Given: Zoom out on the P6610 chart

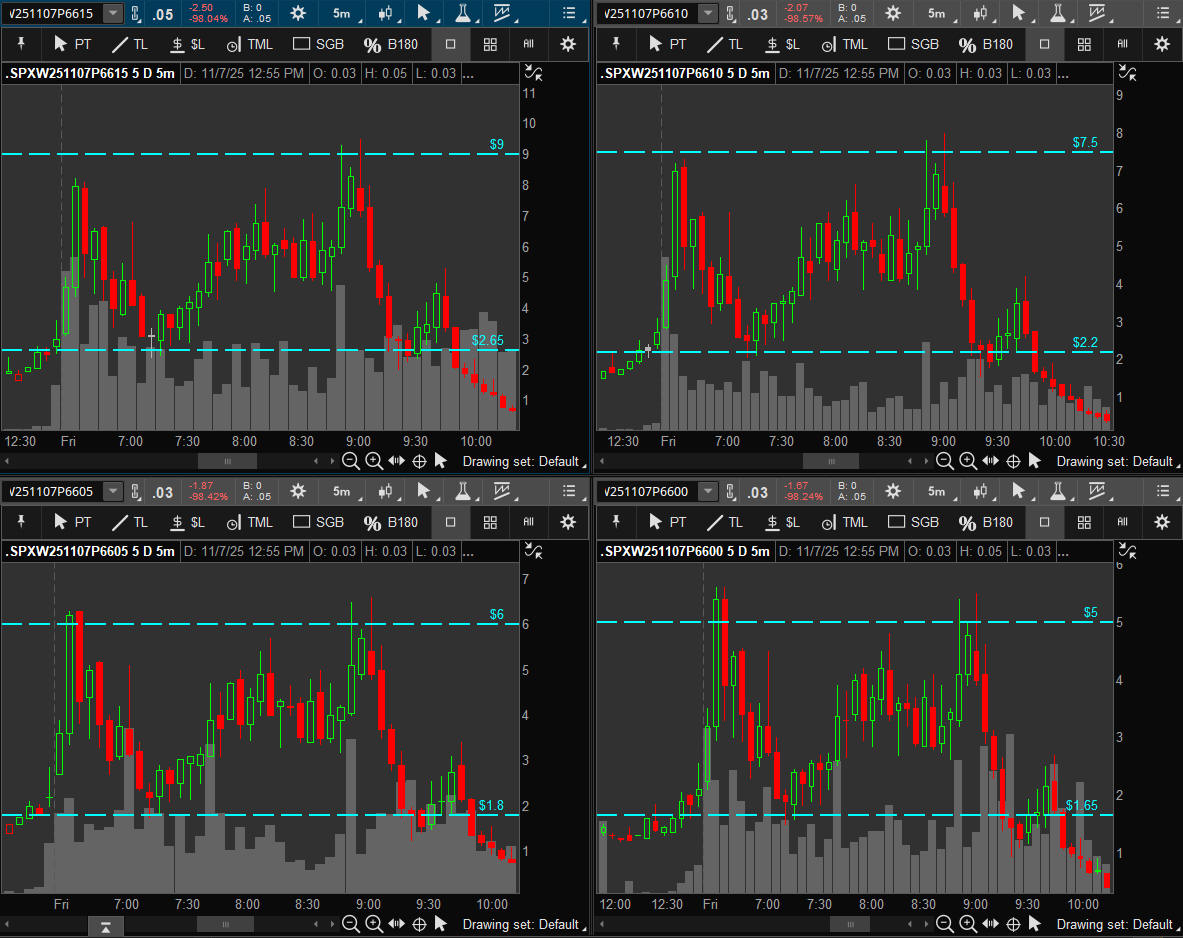Looking at the screenshot, I should (x=944, y=461).
